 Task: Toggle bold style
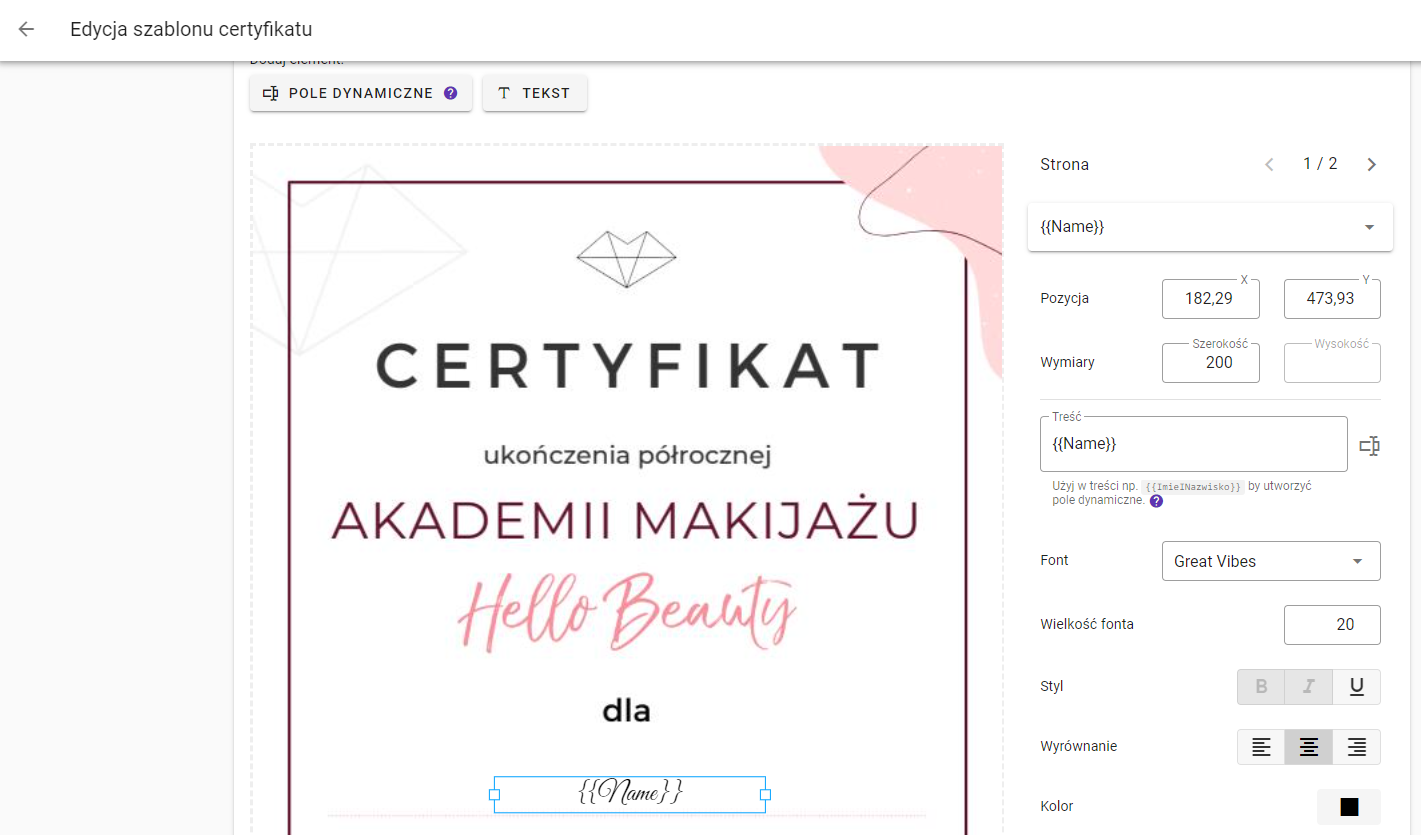pyautogui.click(x=1261, y=687)
